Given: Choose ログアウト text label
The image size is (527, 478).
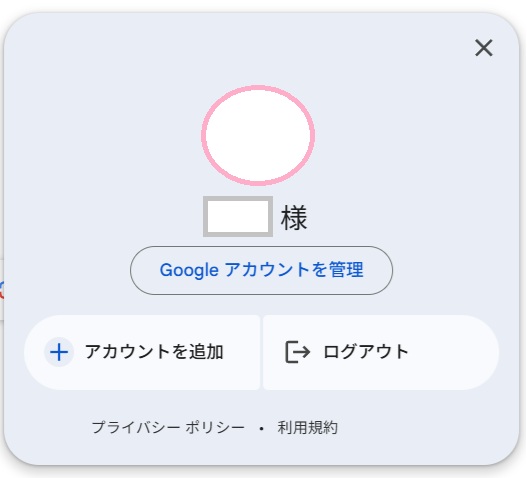Looking at the screenshot, I should 366,352.
